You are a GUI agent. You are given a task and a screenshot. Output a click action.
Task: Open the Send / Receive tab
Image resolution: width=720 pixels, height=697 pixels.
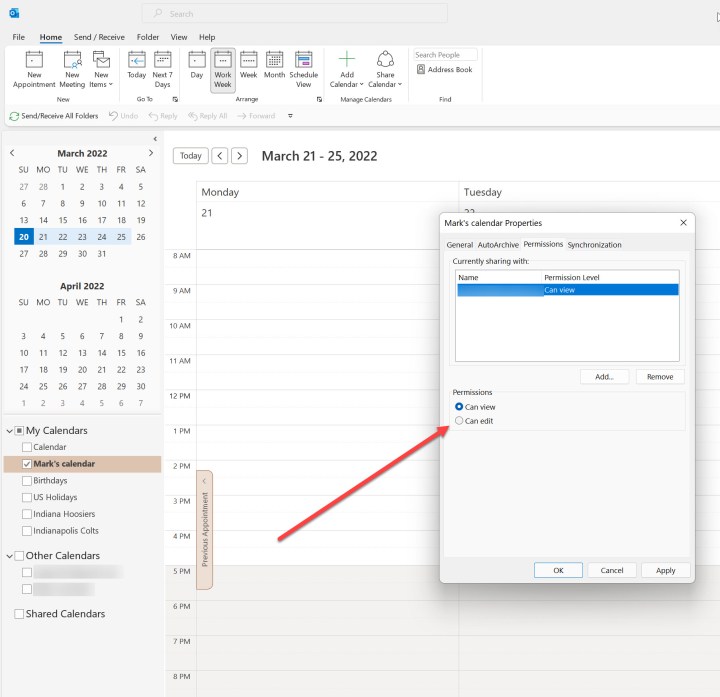[99, 37]
